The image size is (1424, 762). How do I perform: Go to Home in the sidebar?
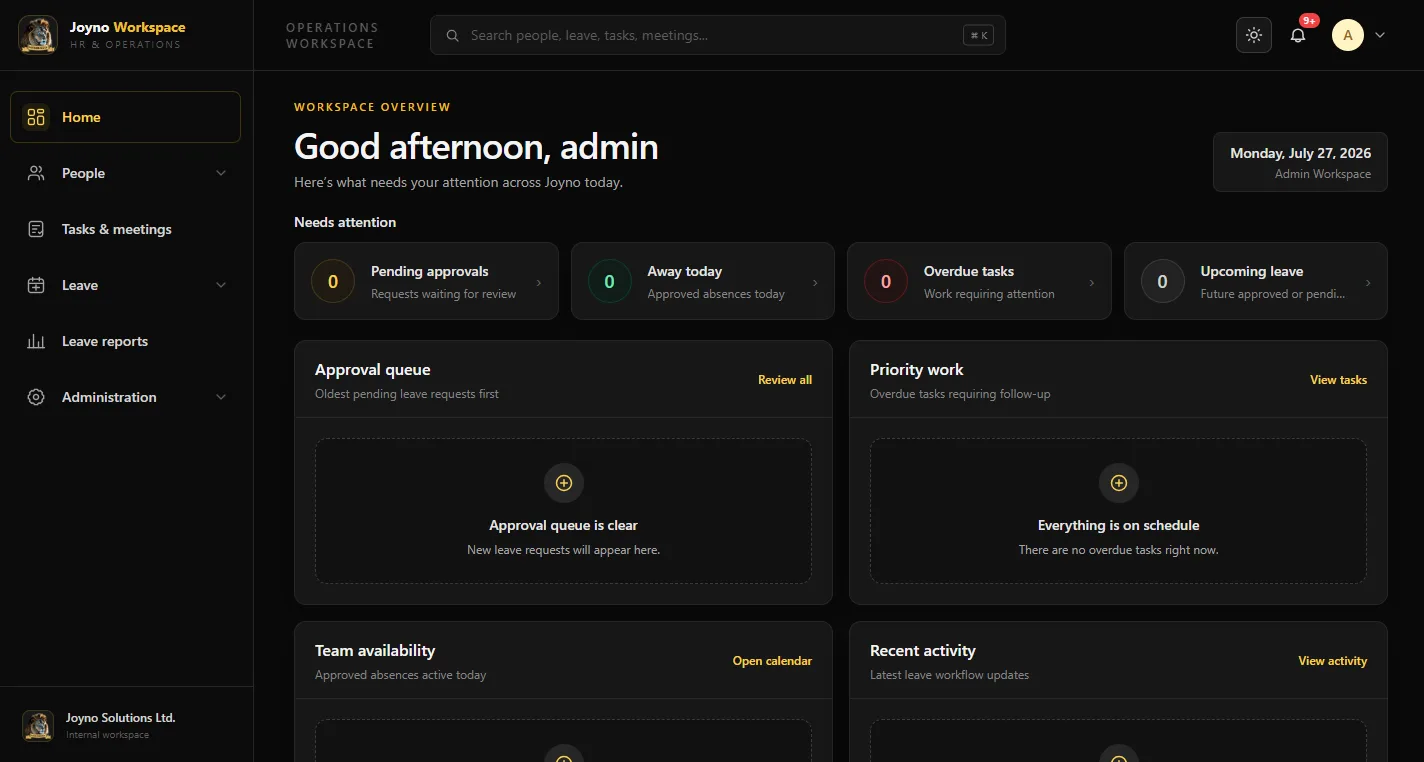tap(125, 117)
